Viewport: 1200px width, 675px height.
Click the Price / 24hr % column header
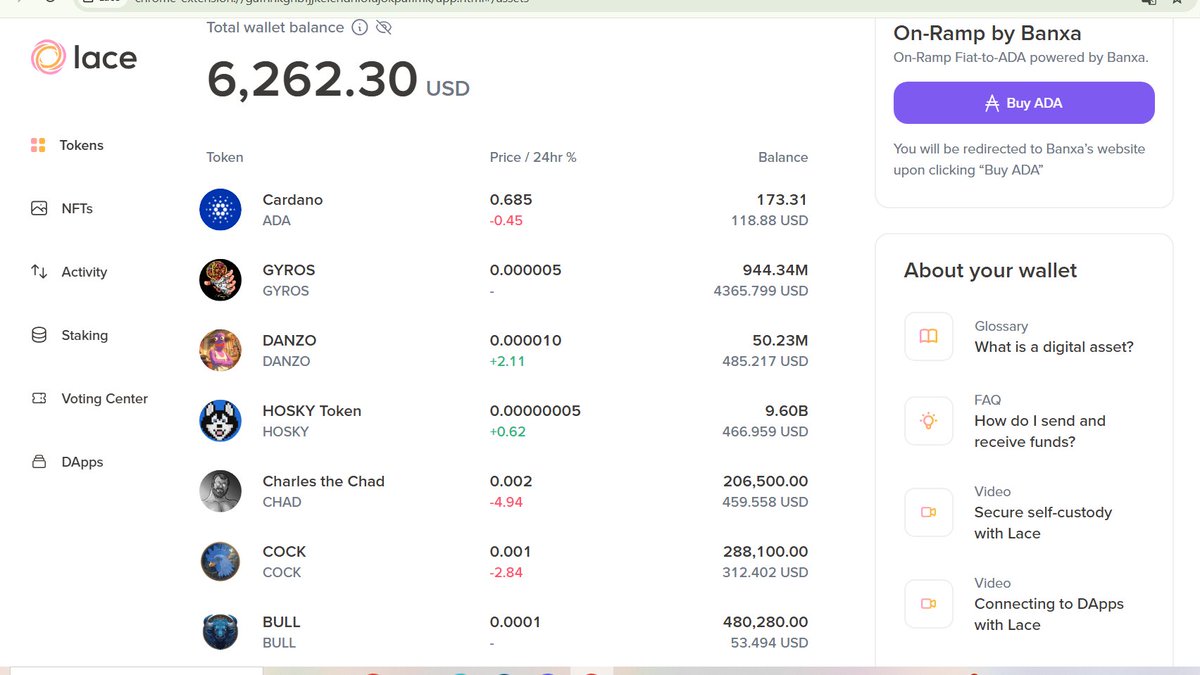pos(533,157)
